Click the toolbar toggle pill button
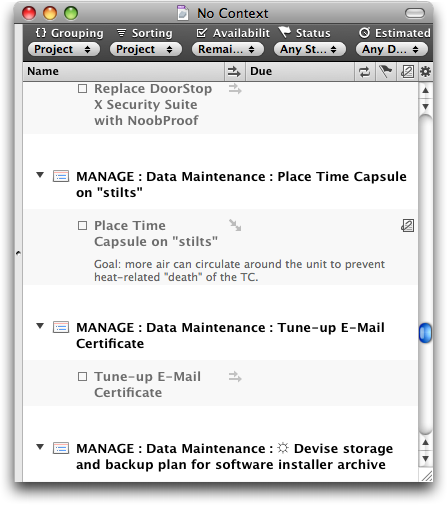Viewport: 447px width, 505px height. pyautogui.click(x=415, y=13)
